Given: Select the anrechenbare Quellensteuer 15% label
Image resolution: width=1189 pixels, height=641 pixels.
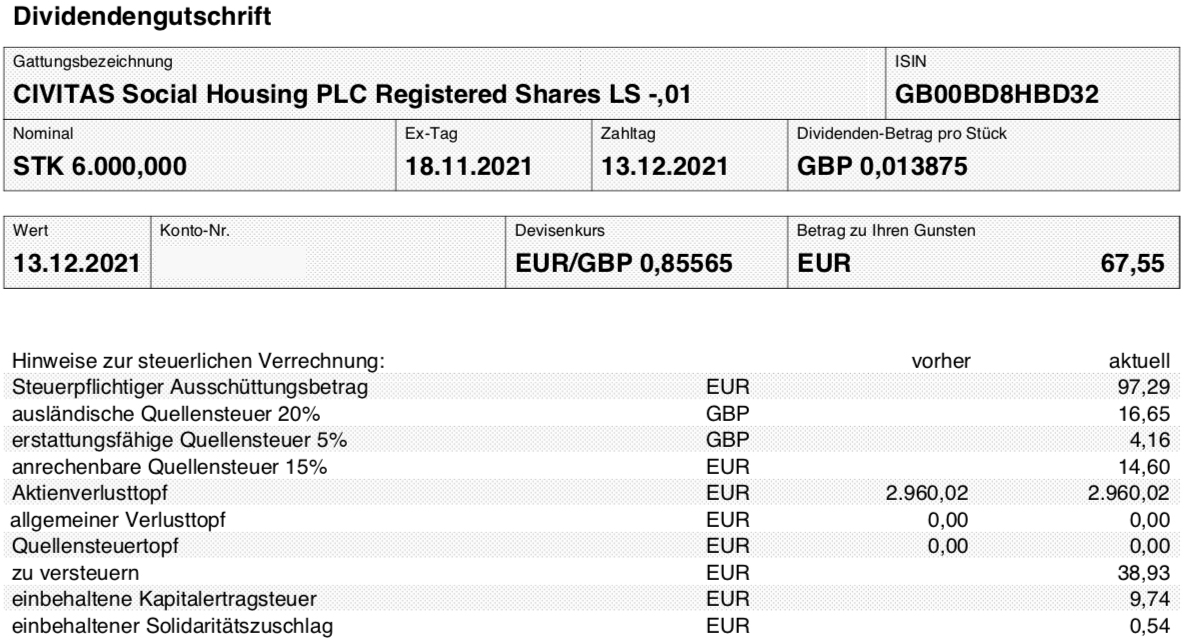Looking at the screenshot, I should coord(169,467).
